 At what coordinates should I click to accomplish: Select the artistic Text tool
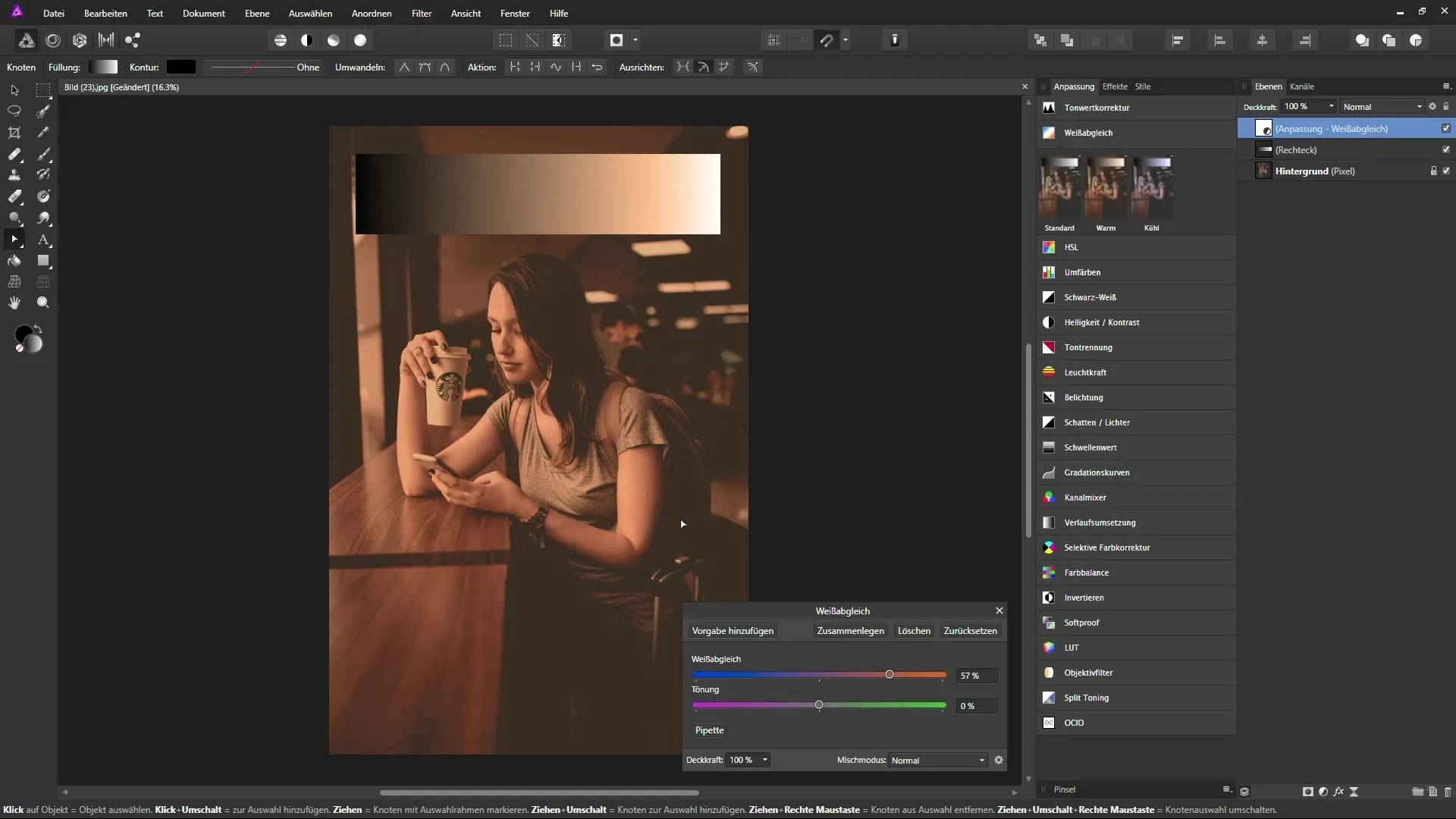coord(43,240)
